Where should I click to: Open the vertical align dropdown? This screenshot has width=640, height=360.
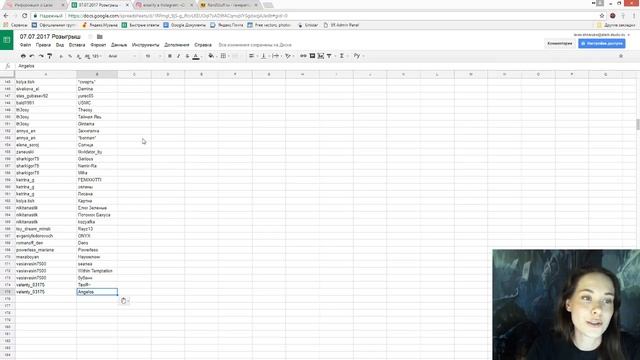tap(264, 56)
